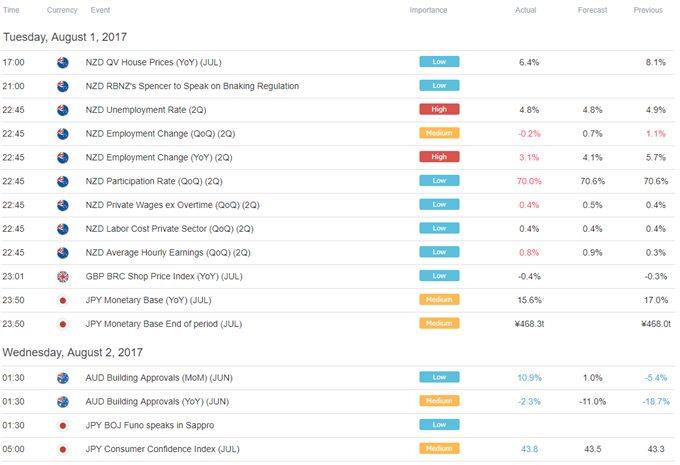Click the Low badge for NZD Participation Rate

click(439, 181)
